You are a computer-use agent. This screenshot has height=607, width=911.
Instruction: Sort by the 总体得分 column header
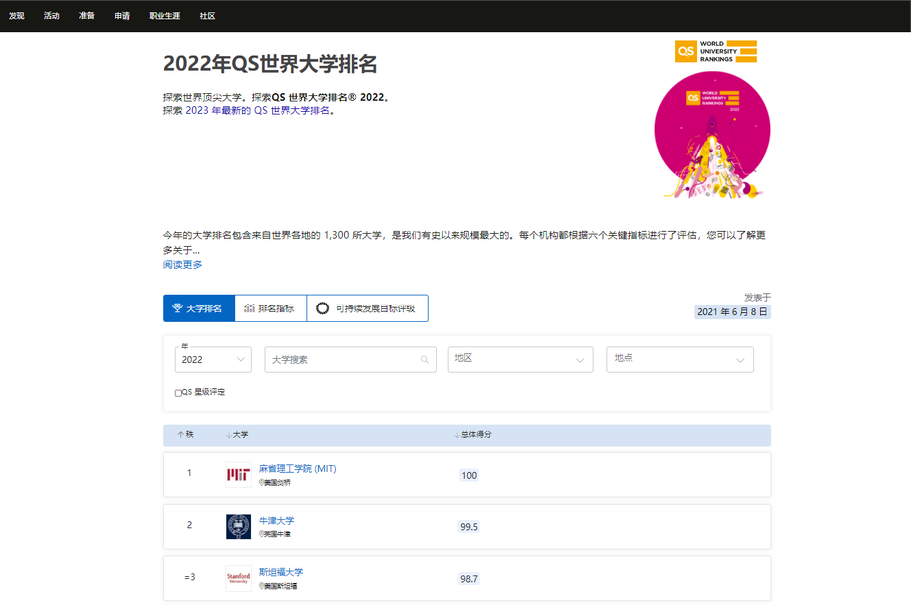coord(472,434)
